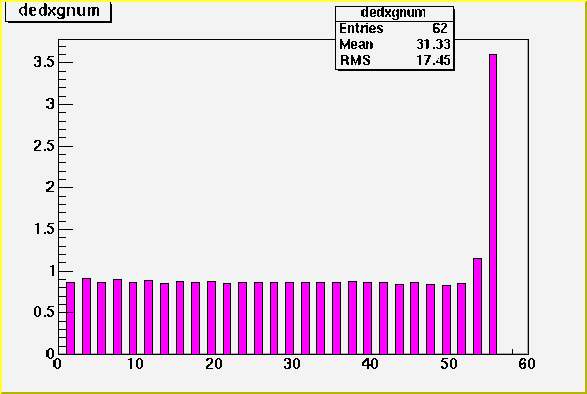Click the histogram bar at x equals 50

[x=446, y=319]
